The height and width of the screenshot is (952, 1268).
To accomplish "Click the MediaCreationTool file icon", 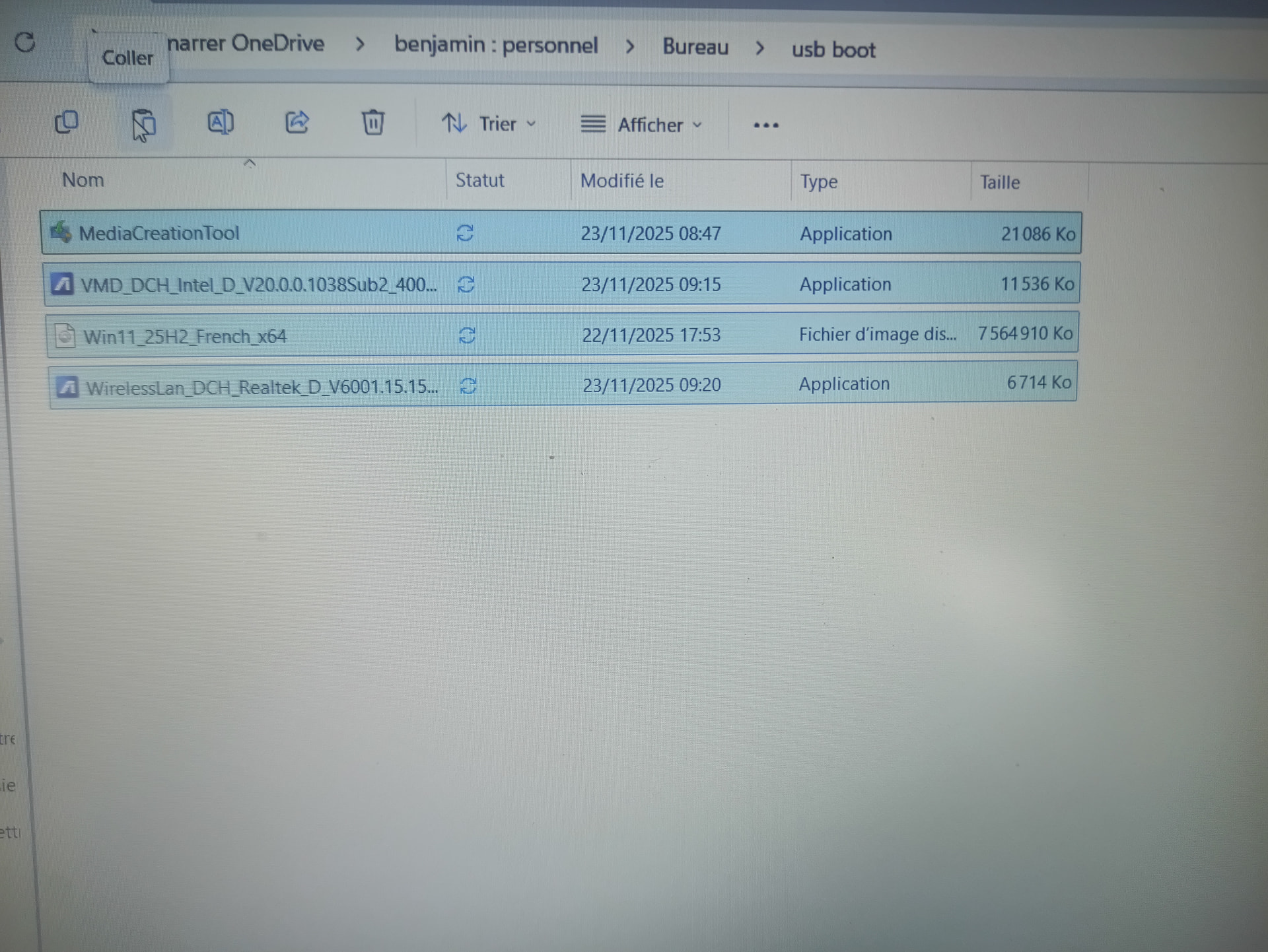I will (61, 232).
